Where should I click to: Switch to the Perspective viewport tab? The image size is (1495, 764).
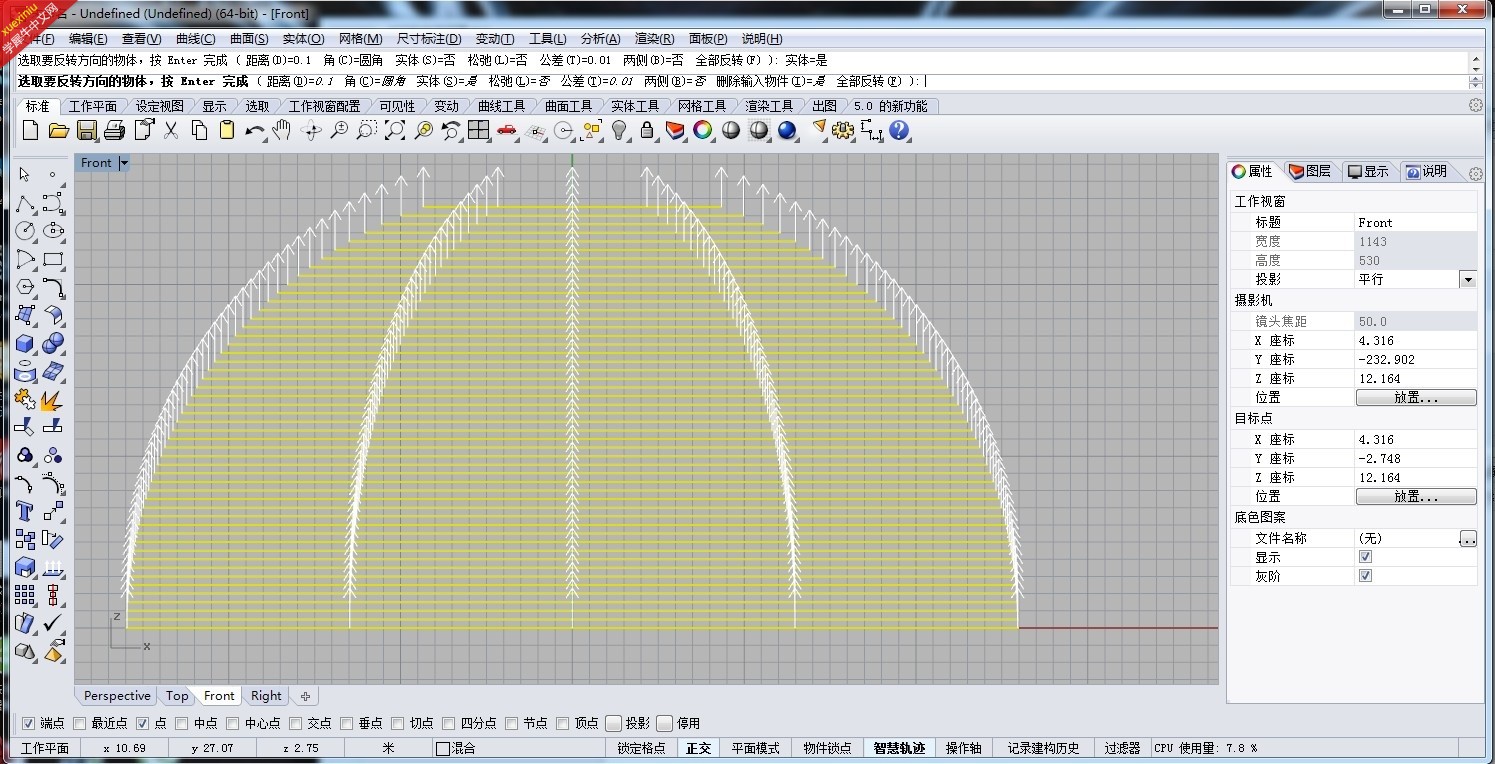point(117,696)
